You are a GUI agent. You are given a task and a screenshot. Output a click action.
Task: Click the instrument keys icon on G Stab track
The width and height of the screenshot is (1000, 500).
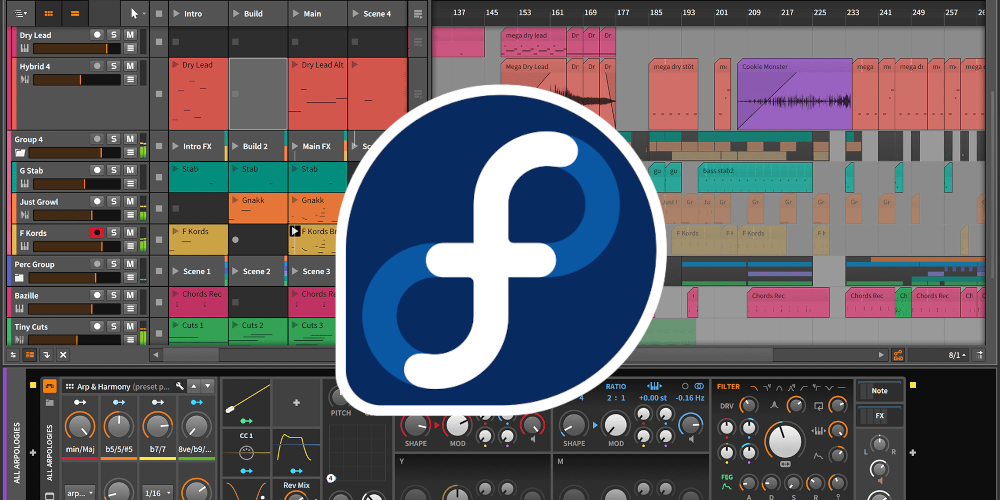pyautogui.click(x=25, y=184)
